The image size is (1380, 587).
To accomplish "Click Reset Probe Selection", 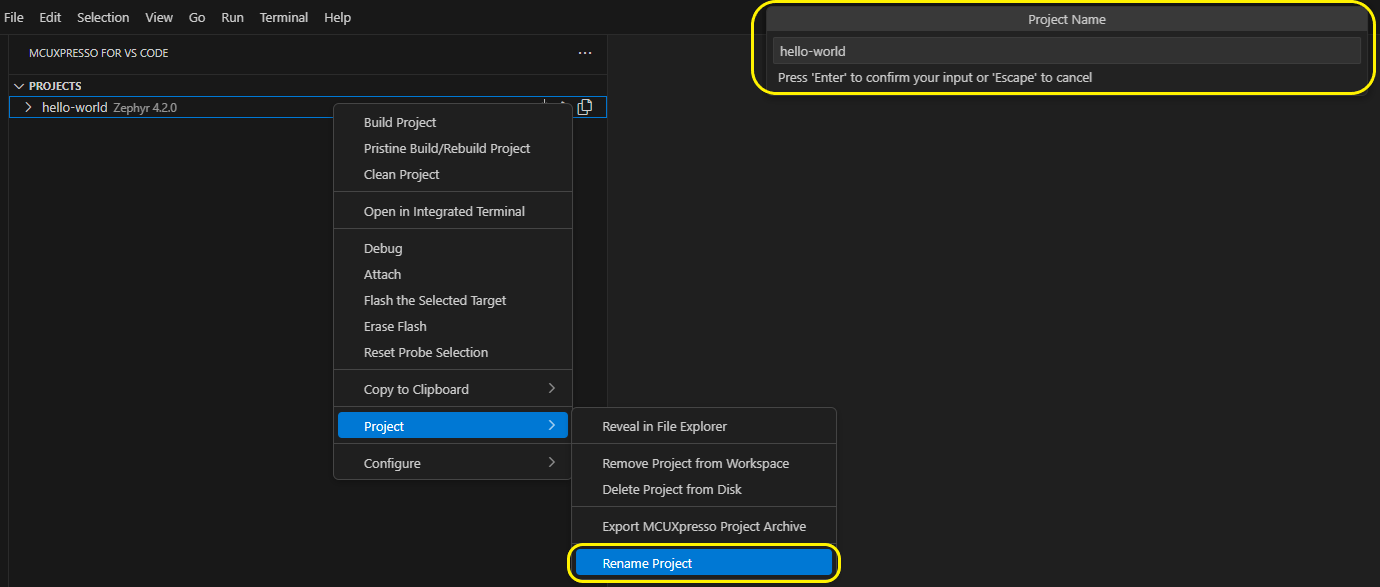I will (426, 352).
